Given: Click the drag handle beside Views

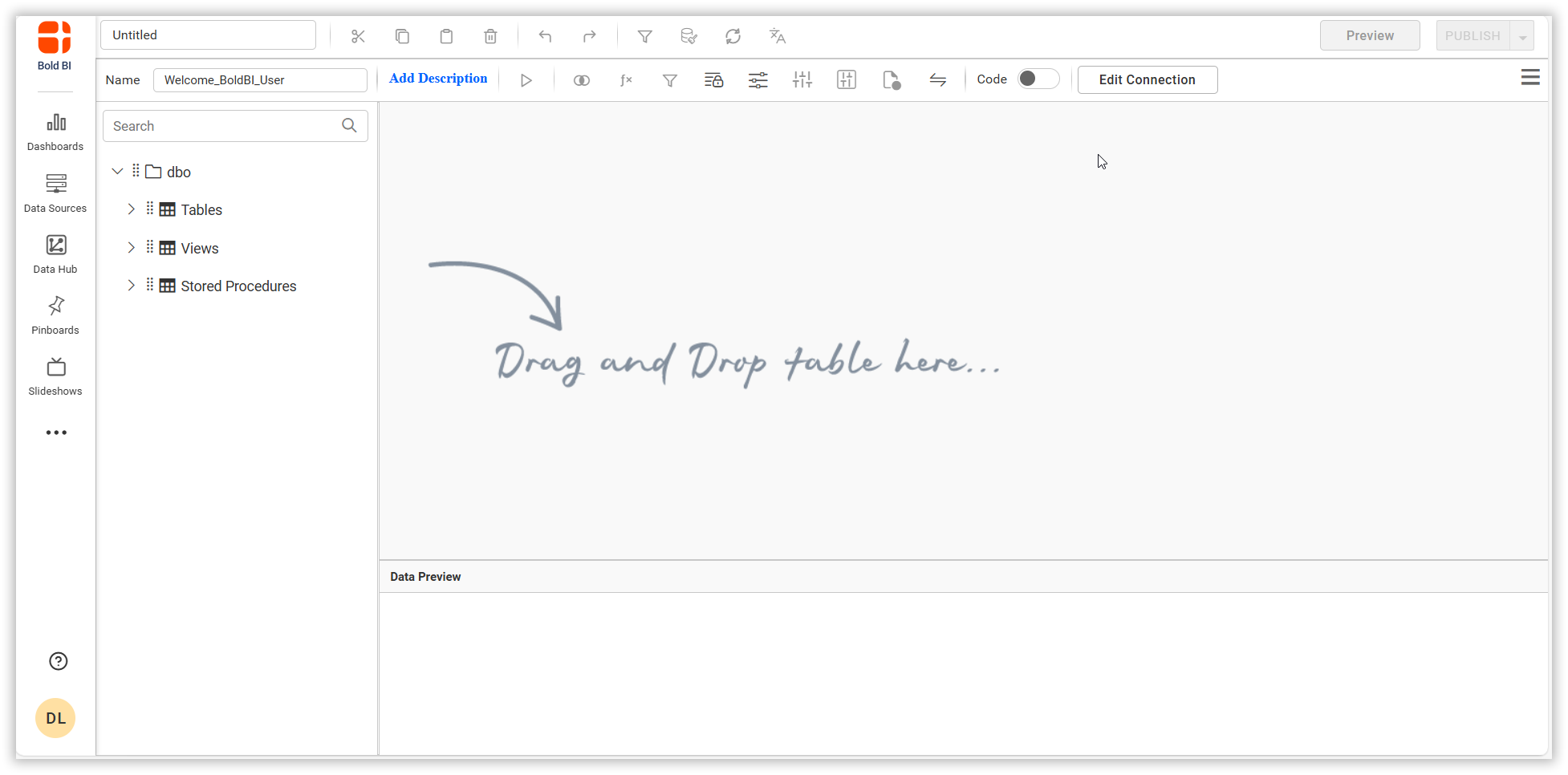Looking at the screenshot, I should (150, 247).
